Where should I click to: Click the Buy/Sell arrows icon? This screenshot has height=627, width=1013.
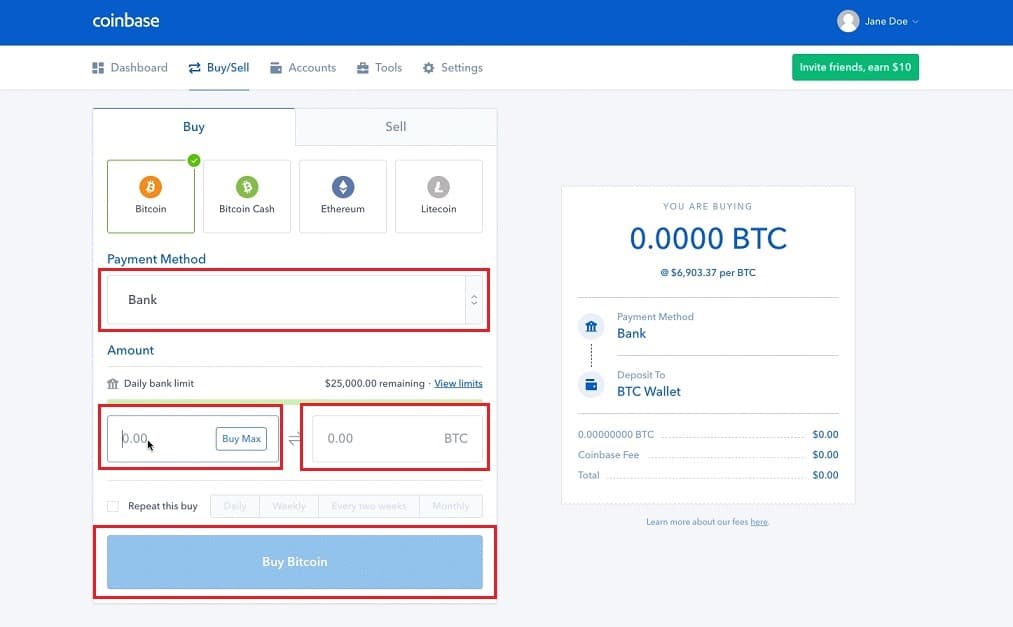click(194, 68)
